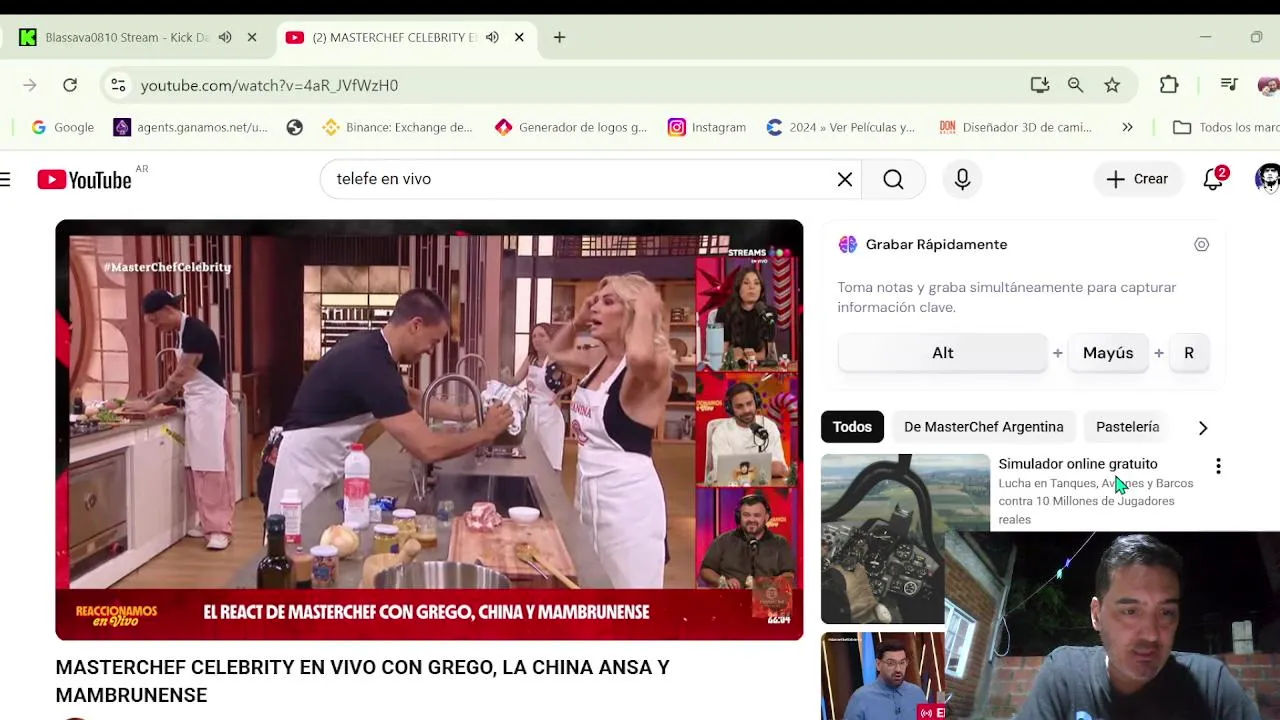
Task: Click the #MasterChefCelebrity hashtag overlay
Action: (x=167, y=267)
